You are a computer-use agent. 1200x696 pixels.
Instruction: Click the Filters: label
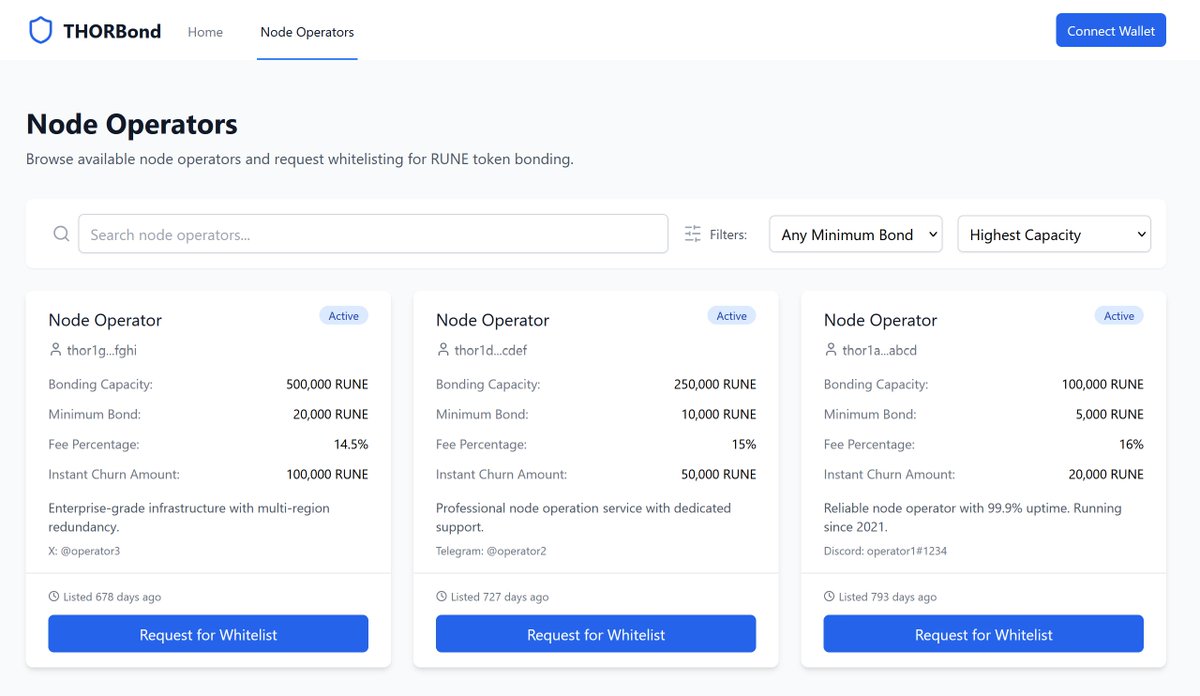[x=728, y=235]
